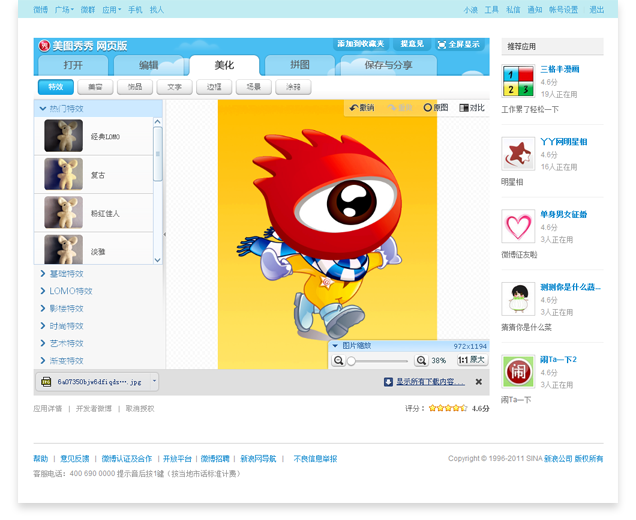This screenshot has width=636, height=520.
Task: Open the 应用详情 link
Action: 48,408
